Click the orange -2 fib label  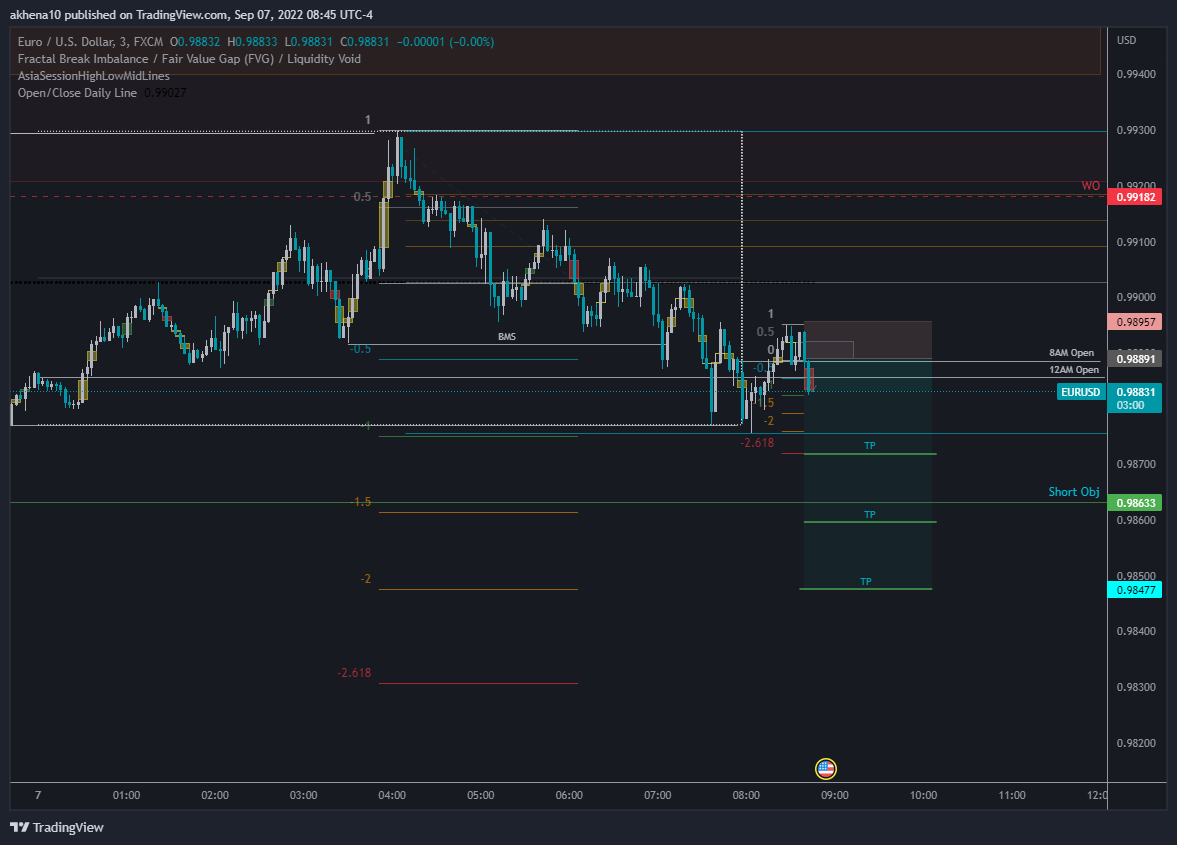(366, 579)
